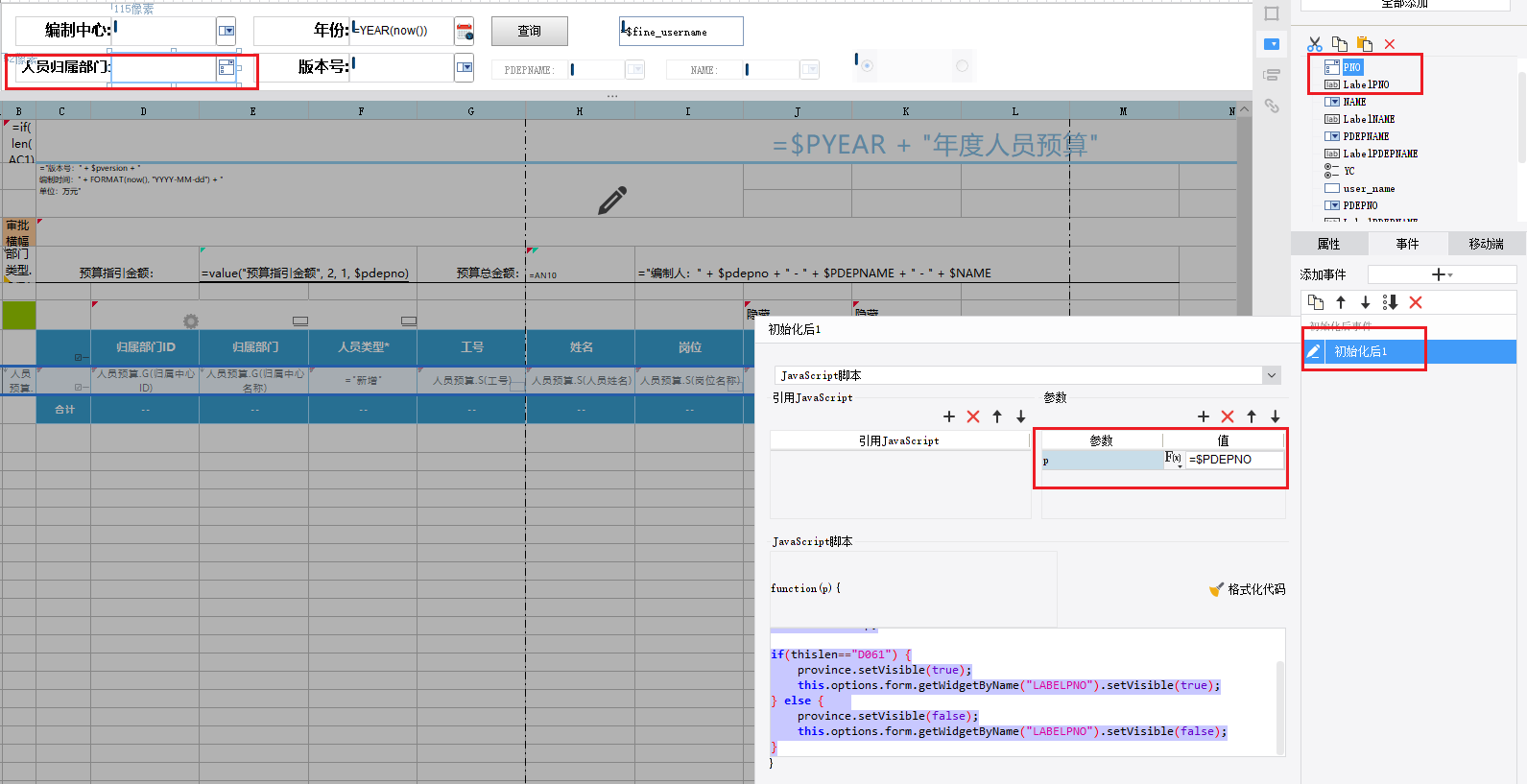Open the first side panel icon on right strip
Viewport: 1527px width, 784px height.
1272,13
